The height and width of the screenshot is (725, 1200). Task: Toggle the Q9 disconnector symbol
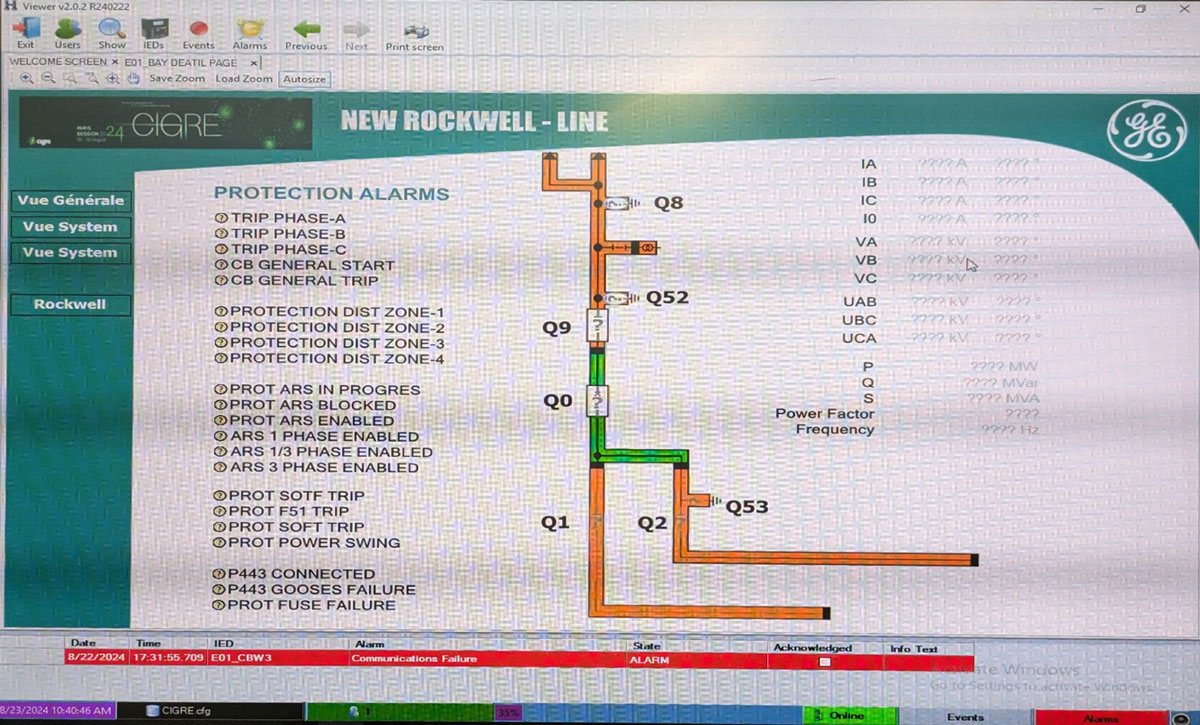(x=597, y=326)
